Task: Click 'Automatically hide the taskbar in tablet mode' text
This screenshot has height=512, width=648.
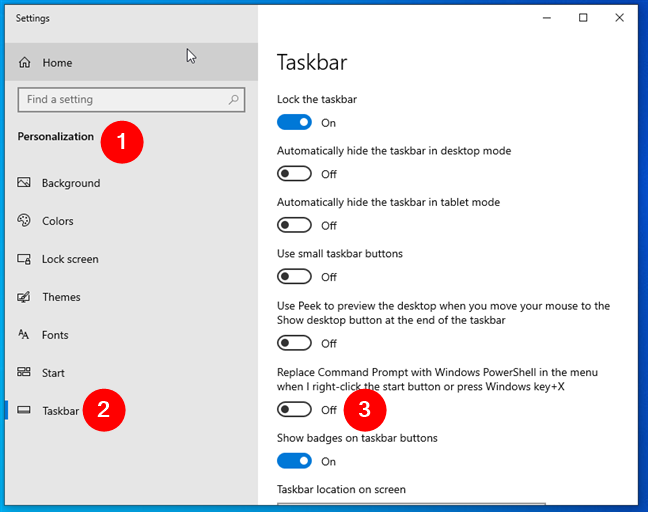Action: point(388,202)
